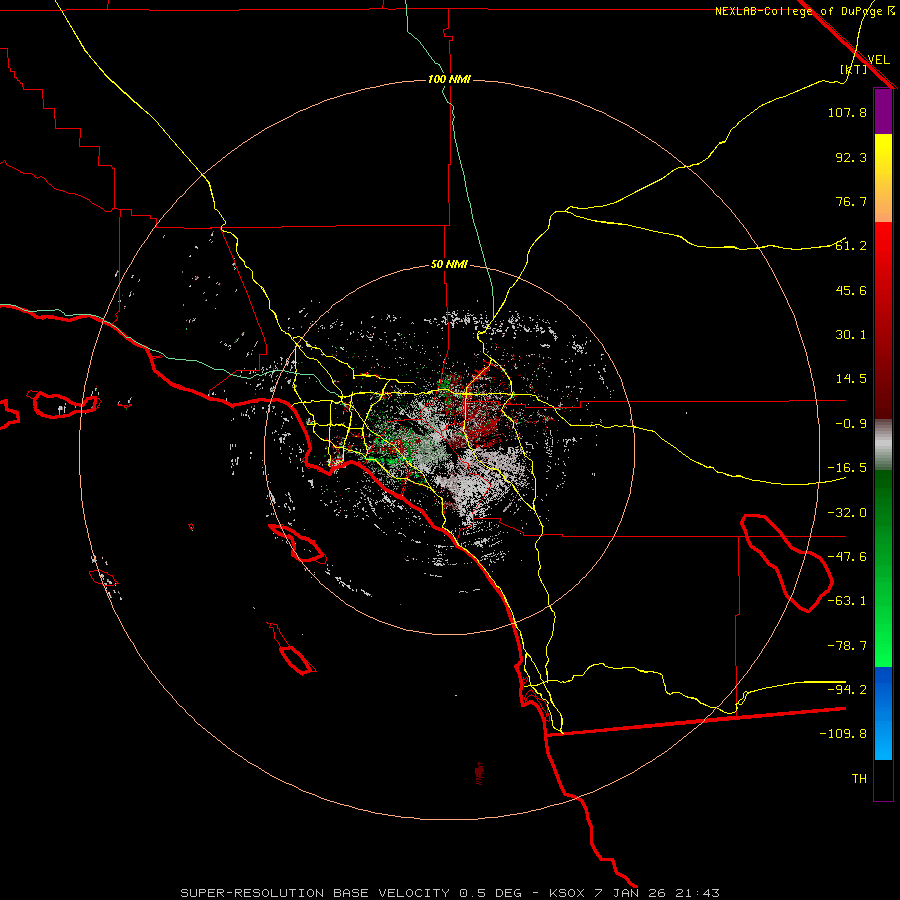Select the 61.2 scale value
This screenshot has width=900, height=900.
(851, 246)
